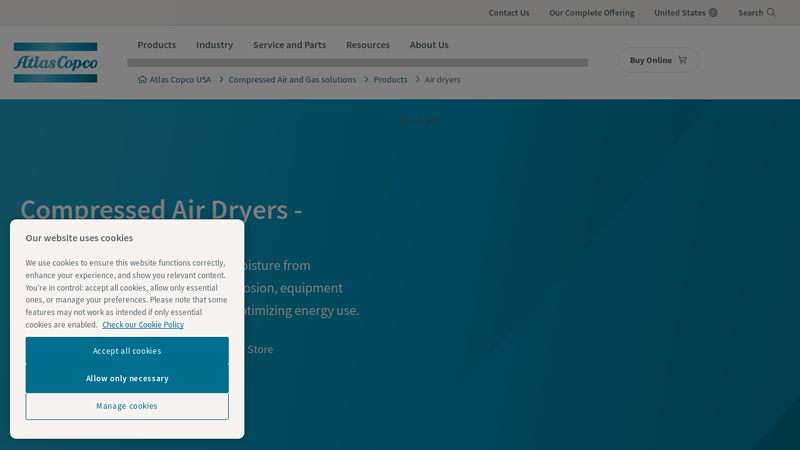Click the home icon in breadcrumb

click(142, 80)
